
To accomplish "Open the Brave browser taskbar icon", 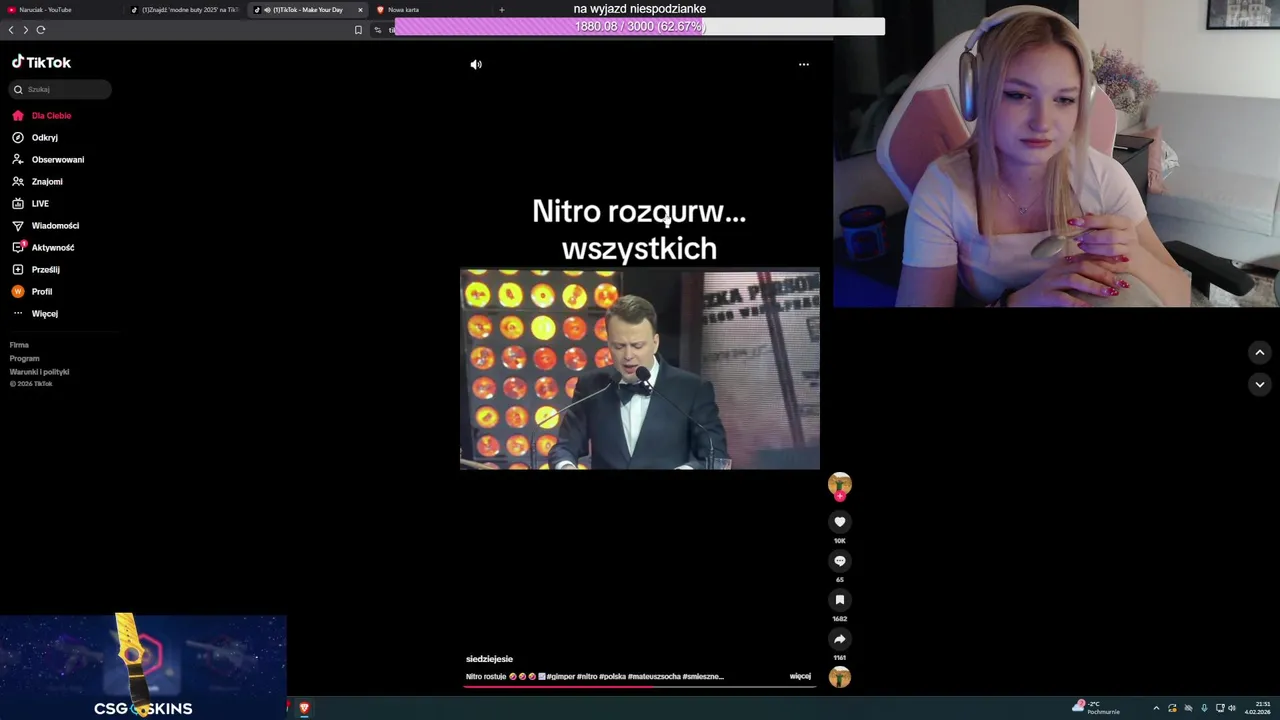I will 304,708.
